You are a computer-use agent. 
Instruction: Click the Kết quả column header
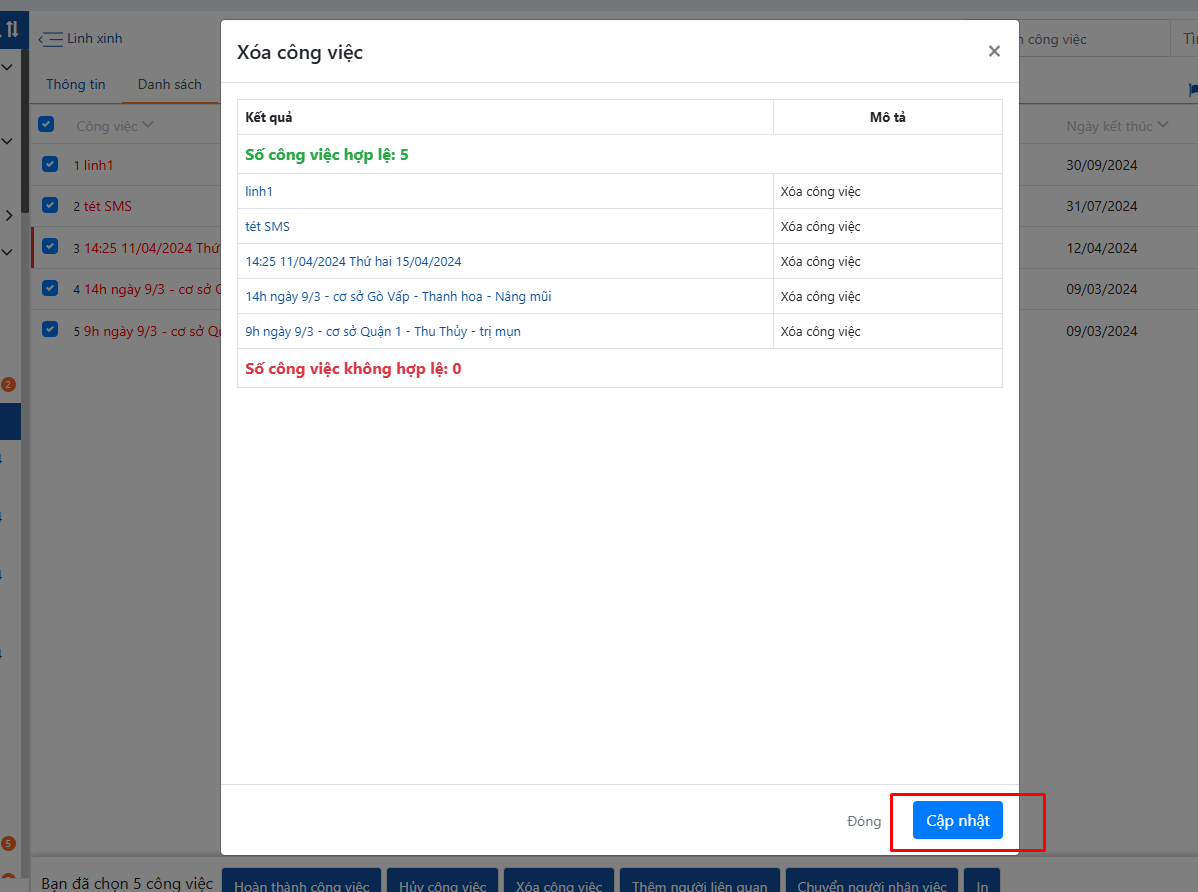[505, 117]
